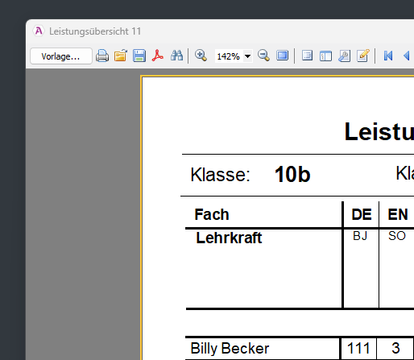Screen dimensions: 414x360
Task: Click the edit page pencil icon
Action: pos(363,56)
